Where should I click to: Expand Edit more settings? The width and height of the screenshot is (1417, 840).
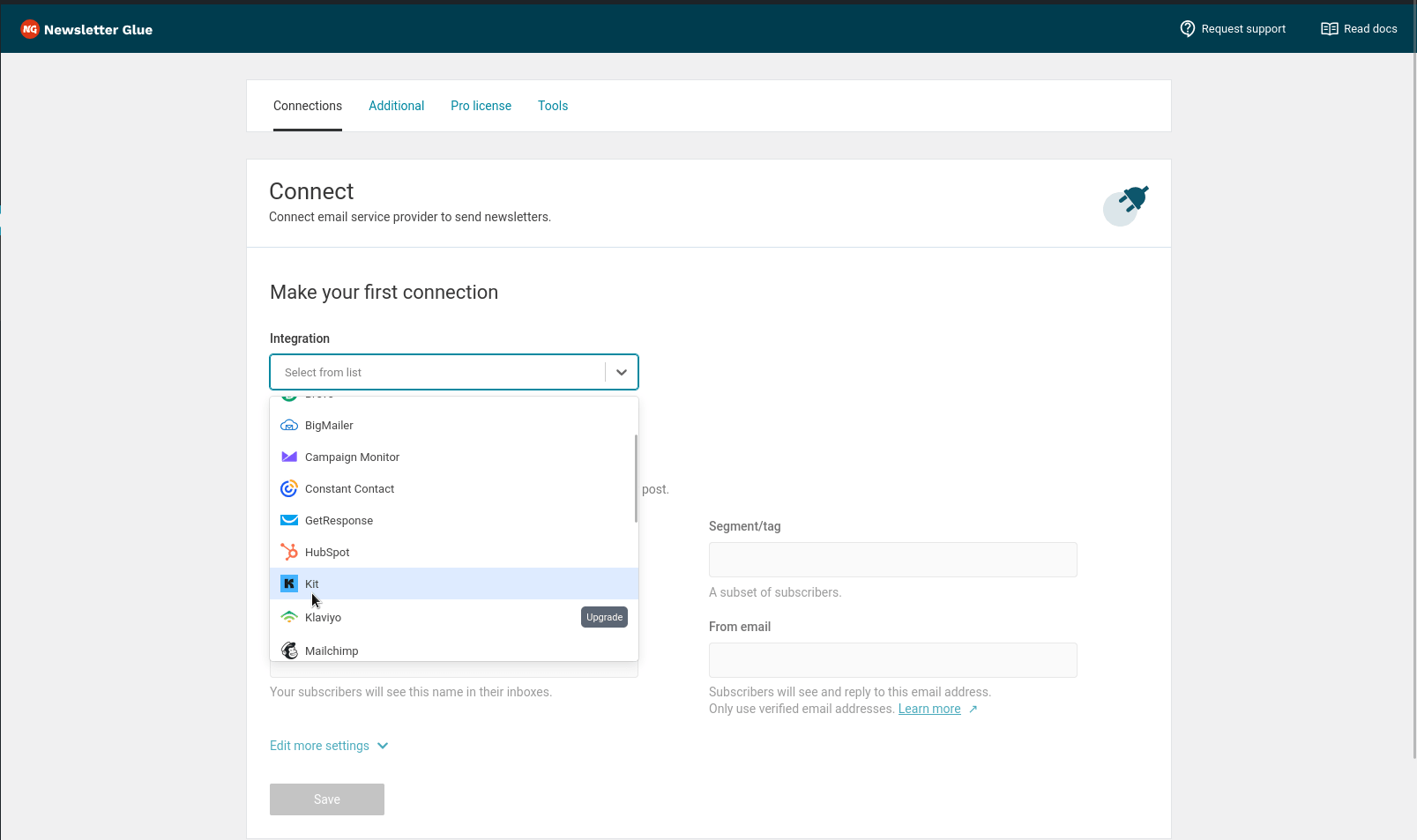click(x=328, y=746)
